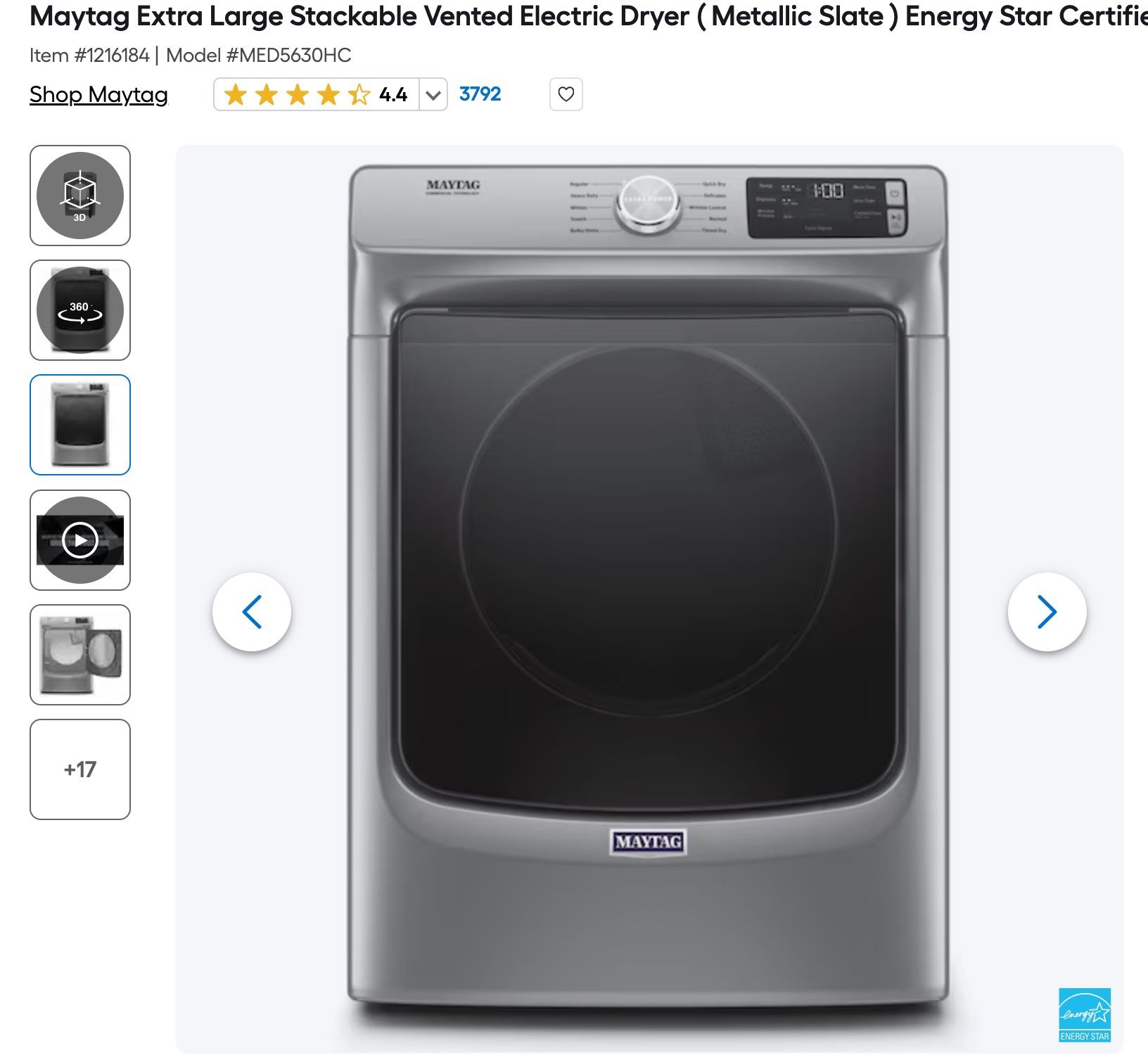Play the dryer product video
Image resolution: width=1148 pixels, height=1055 pixels.
[x=80, y=539]
